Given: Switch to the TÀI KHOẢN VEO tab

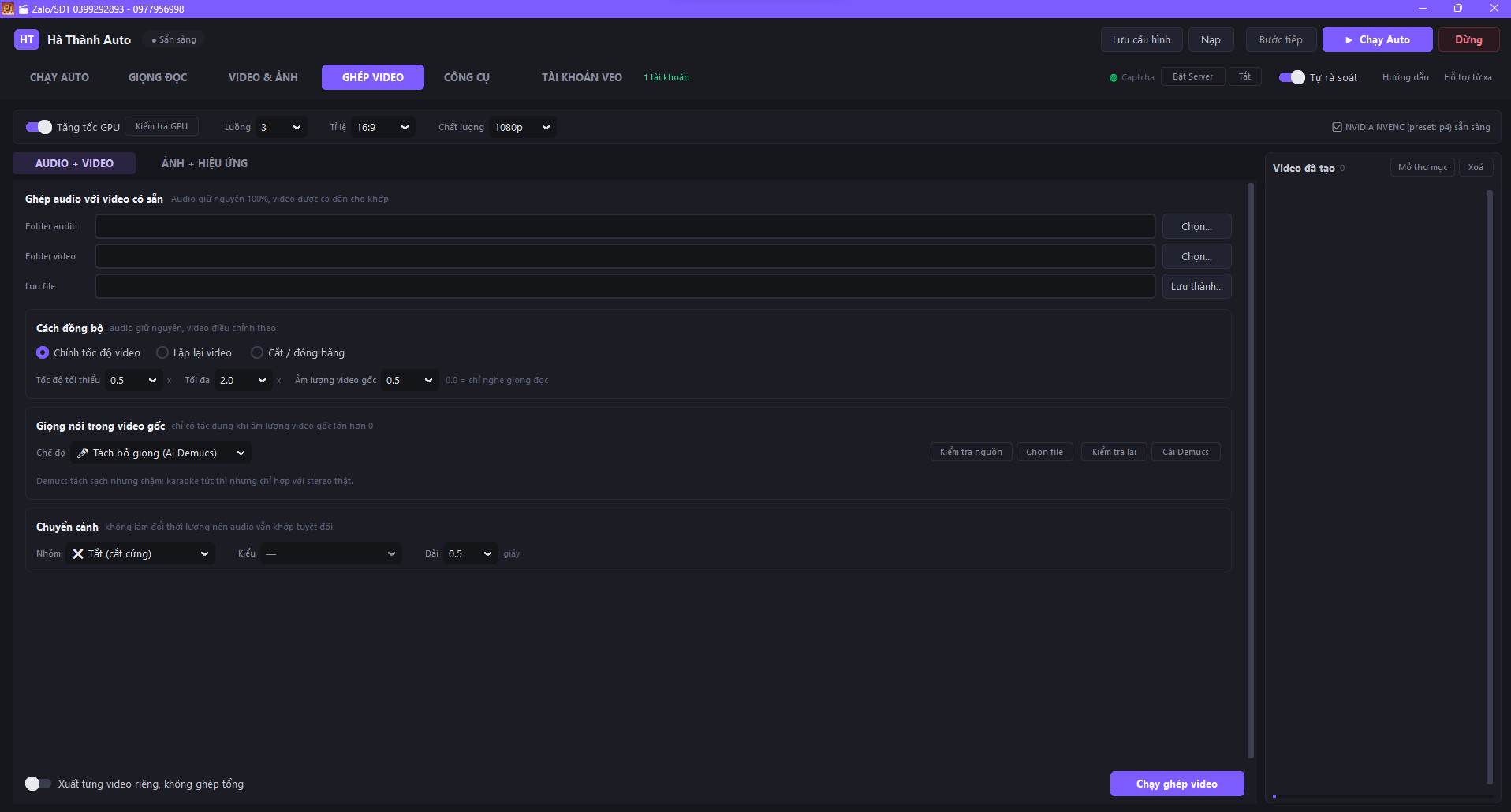Looking at the screenshot, I should (582, 77).
